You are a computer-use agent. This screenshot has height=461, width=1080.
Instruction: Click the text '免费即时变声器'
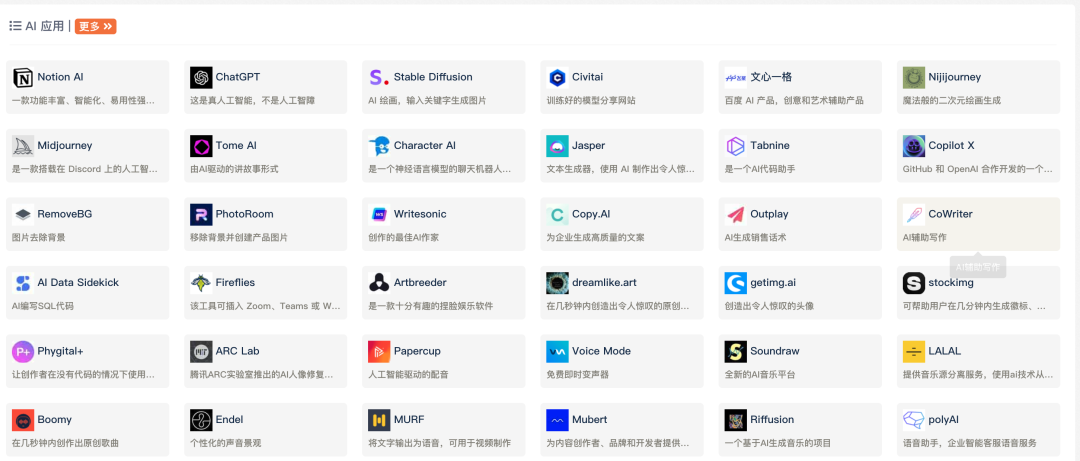[577, 375]
